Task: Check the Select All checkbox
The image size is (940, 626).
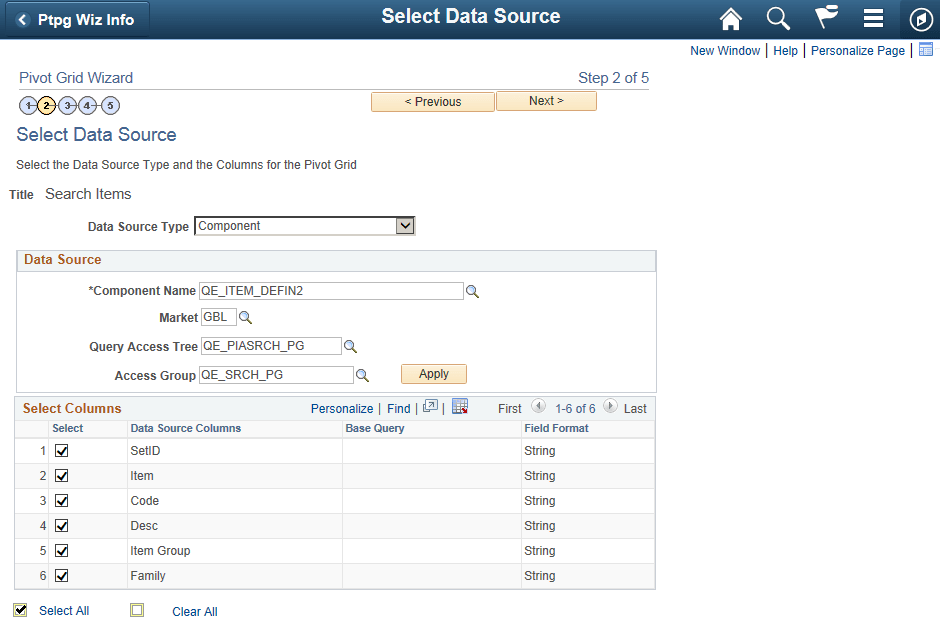Action: (x=21, y=609)
